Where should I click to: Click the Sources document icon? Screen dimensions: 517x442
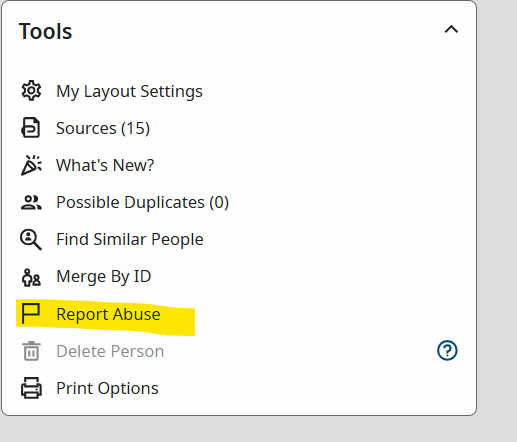[31, 127]
